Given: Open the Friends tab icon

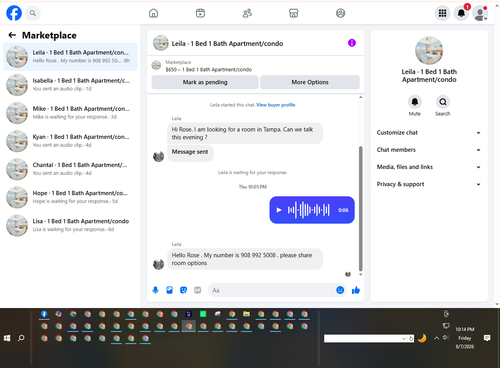Looking at the screenshot, I should tap(247, 13).
